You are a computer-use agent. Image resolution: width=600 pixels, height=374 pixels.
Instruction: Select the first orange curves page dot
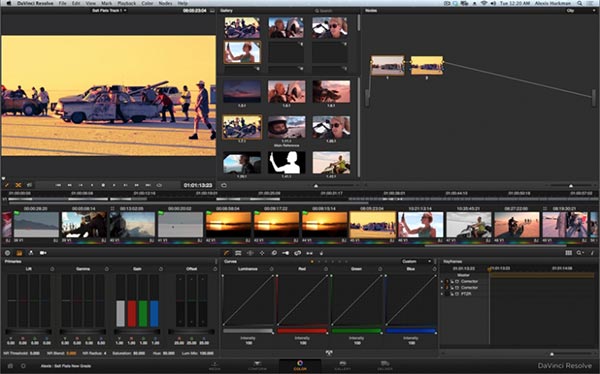(x=312, y=261)
